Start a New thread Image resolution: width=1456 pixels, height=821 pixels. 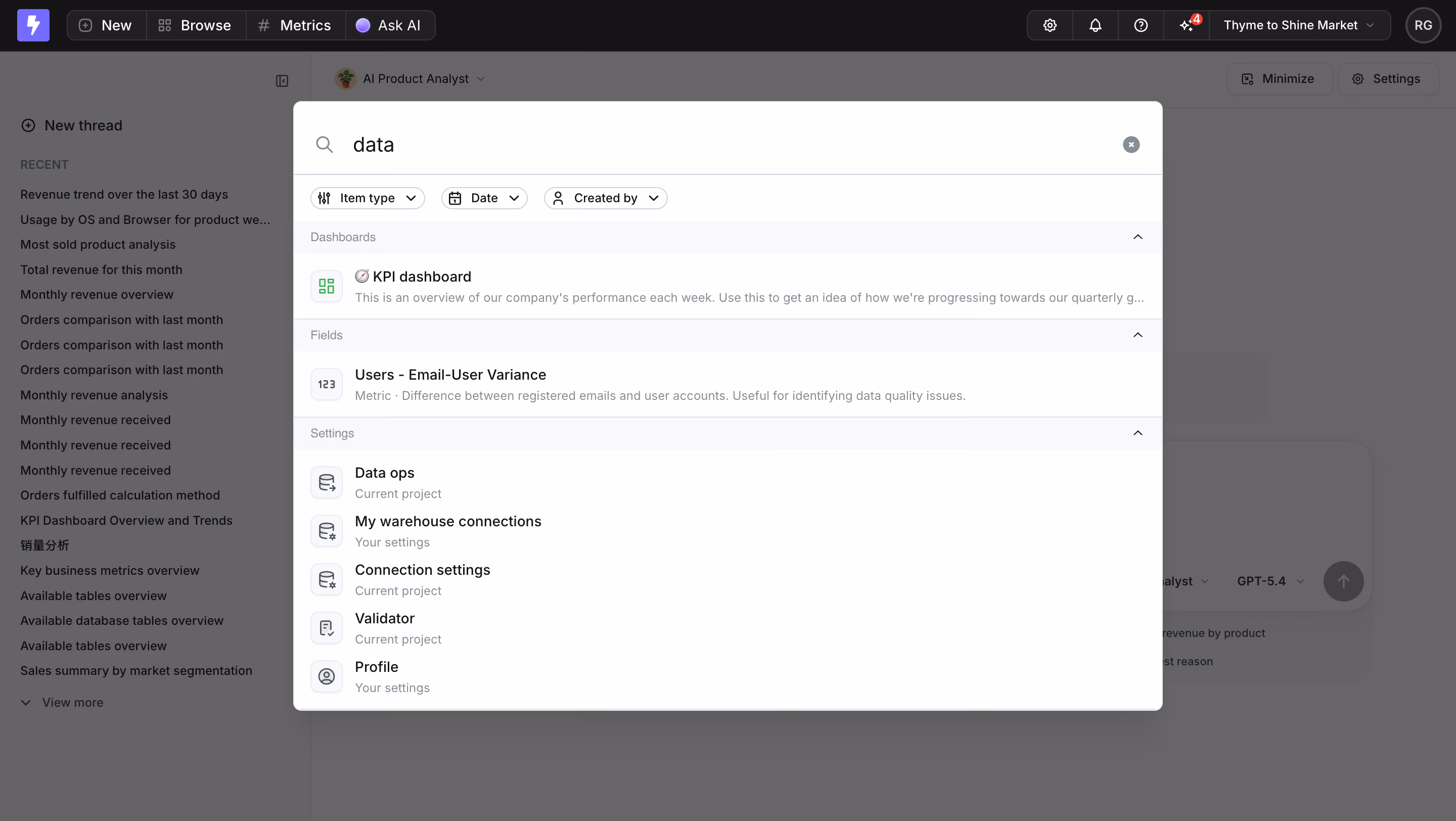pos(72,125)
